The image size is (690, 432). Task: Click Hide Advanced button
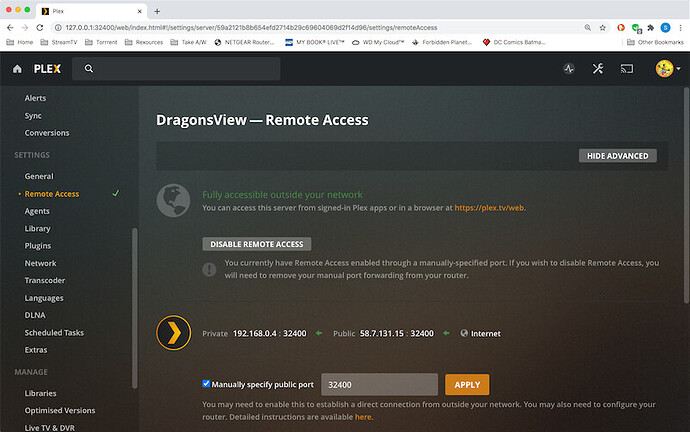click(617, 156)
